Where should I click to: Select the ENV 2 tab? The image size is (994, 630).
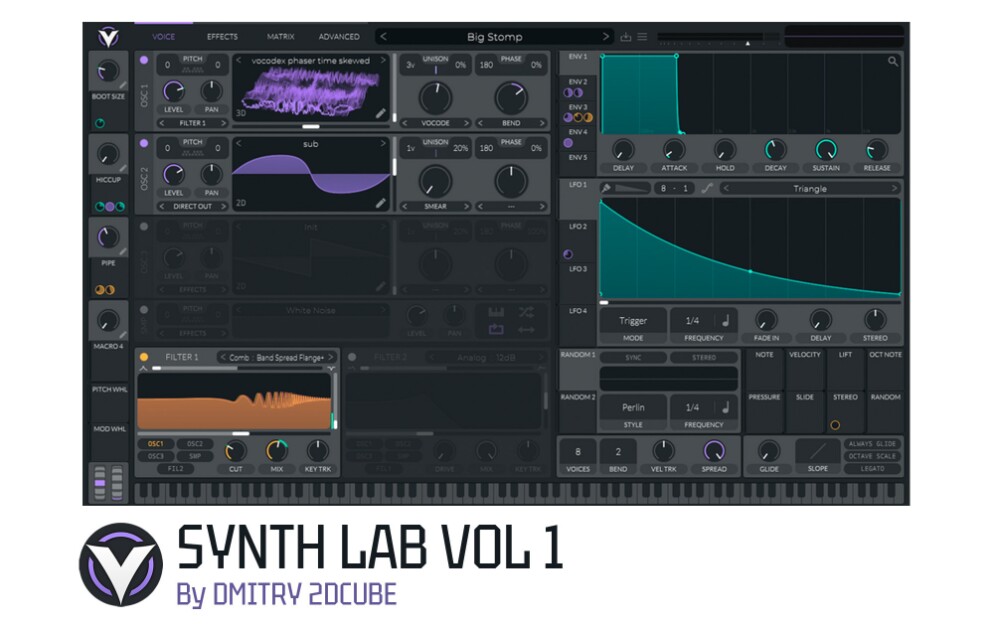tap(578, 88)
